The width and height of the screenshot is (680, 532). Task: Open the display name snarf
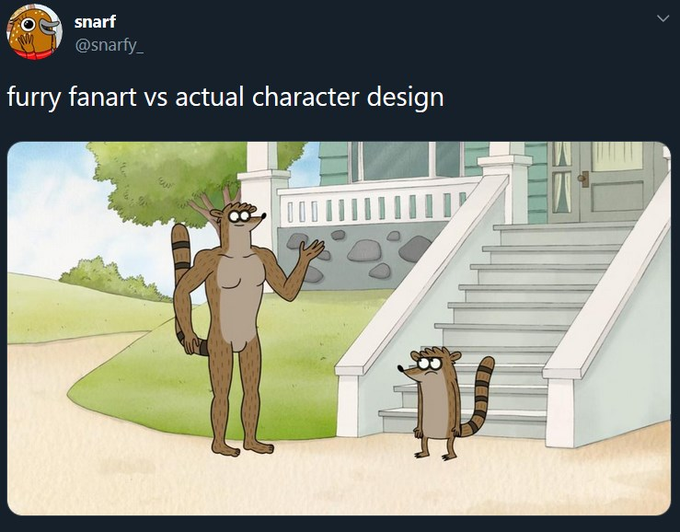[x=95, y=22]
